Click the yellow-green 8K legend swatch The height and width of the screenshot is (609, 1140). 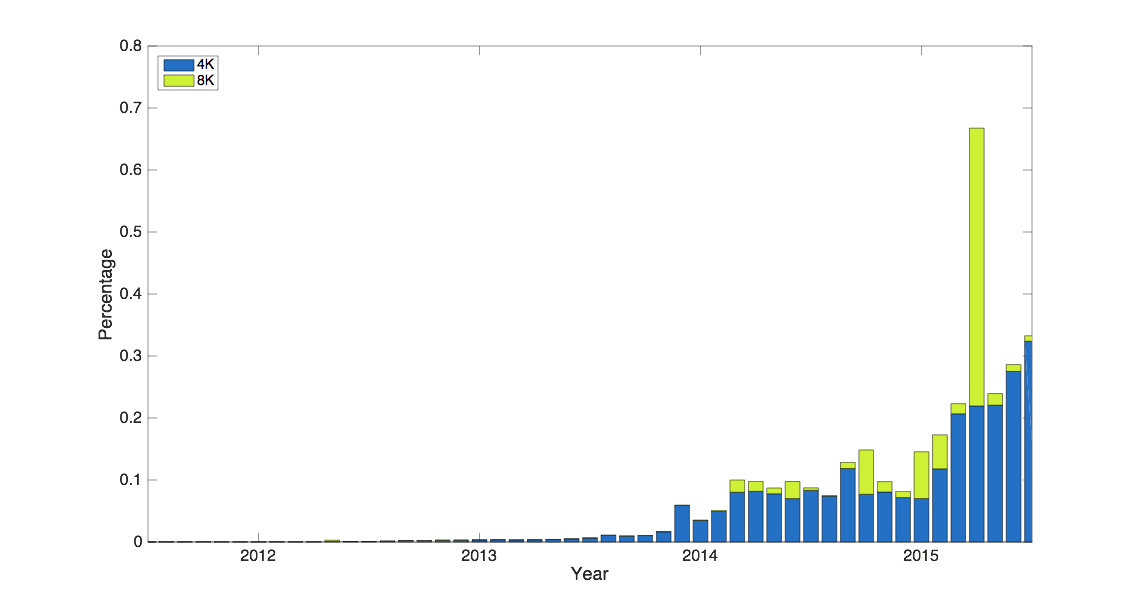(178, 81)
